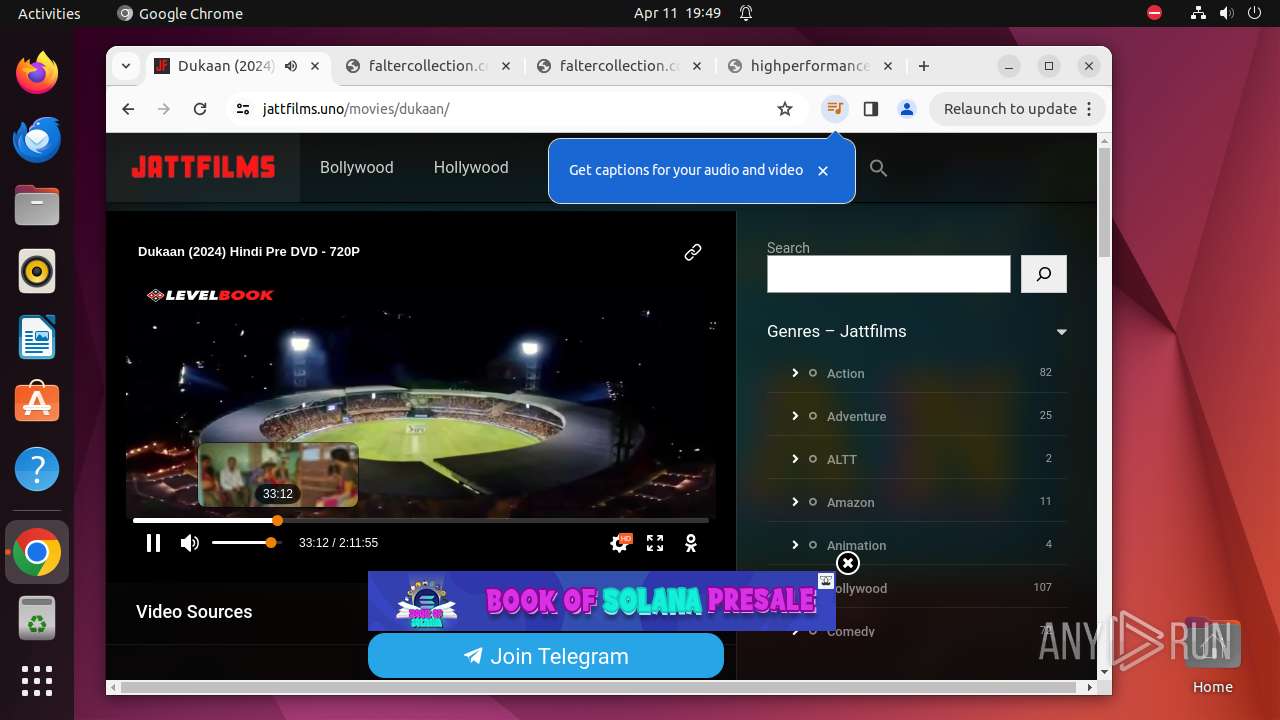
Task: Open the Comedy genre link
Action: (x=851, y=631)
